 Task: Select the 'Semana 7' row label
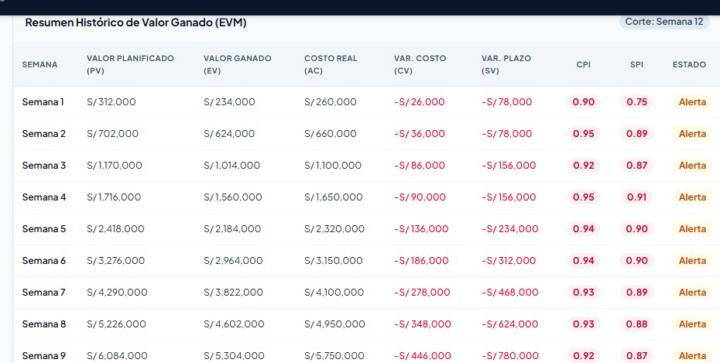pyautogui.click(x=44, y=292)
